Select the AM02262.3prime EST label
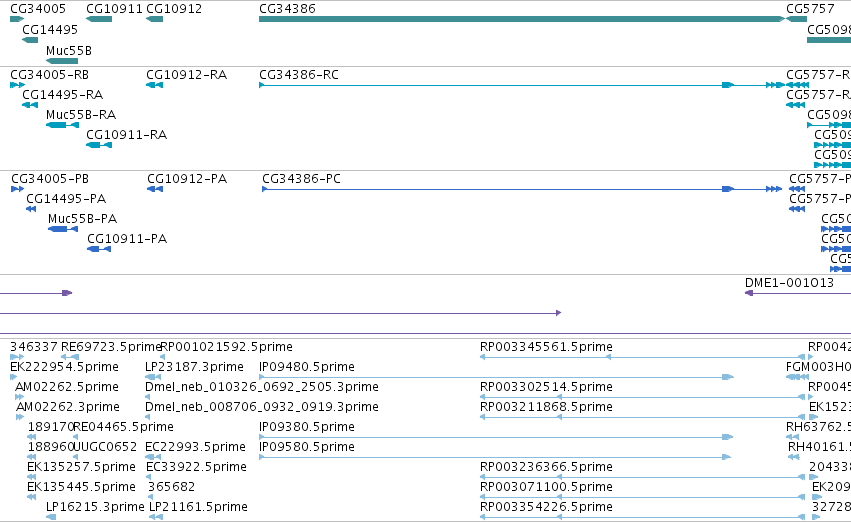 [x=68, y=406]
